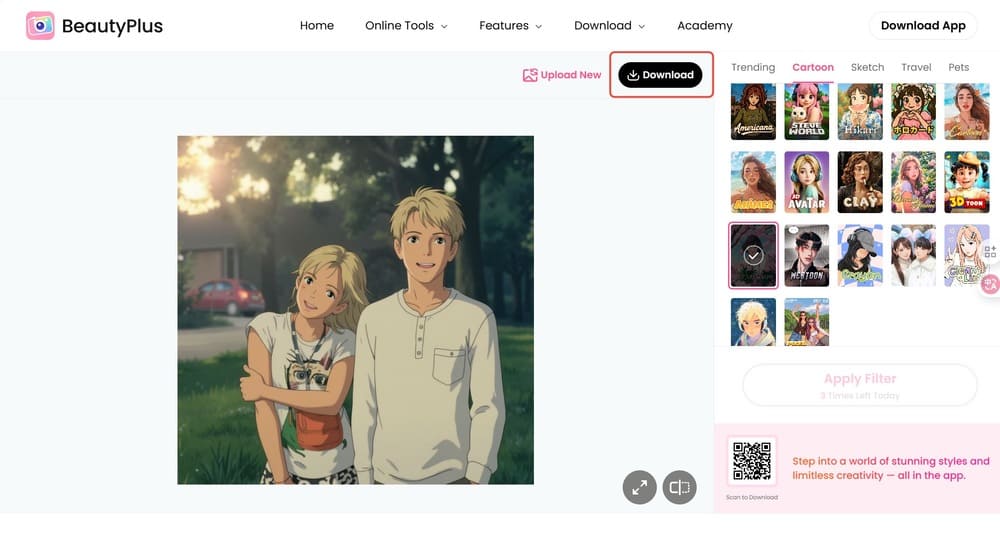Image resolution: width=1000 pixels, height=560 pixels.
Task: Toggle the before/after compare icon
Action: click(679, 487)
